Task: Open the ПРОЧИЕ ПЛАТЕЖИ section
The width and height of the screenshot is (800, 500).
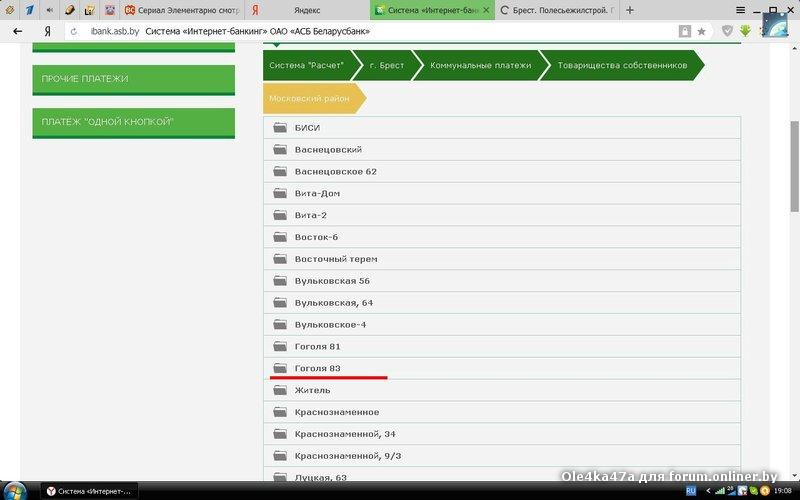Action: click(134, 79)
